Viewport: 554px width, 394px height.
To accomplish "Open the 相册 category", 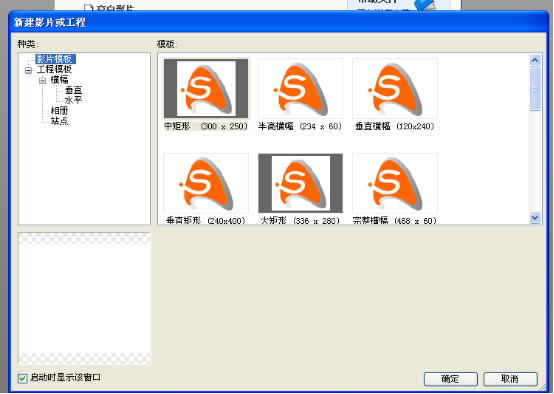I will coord(59,111).
